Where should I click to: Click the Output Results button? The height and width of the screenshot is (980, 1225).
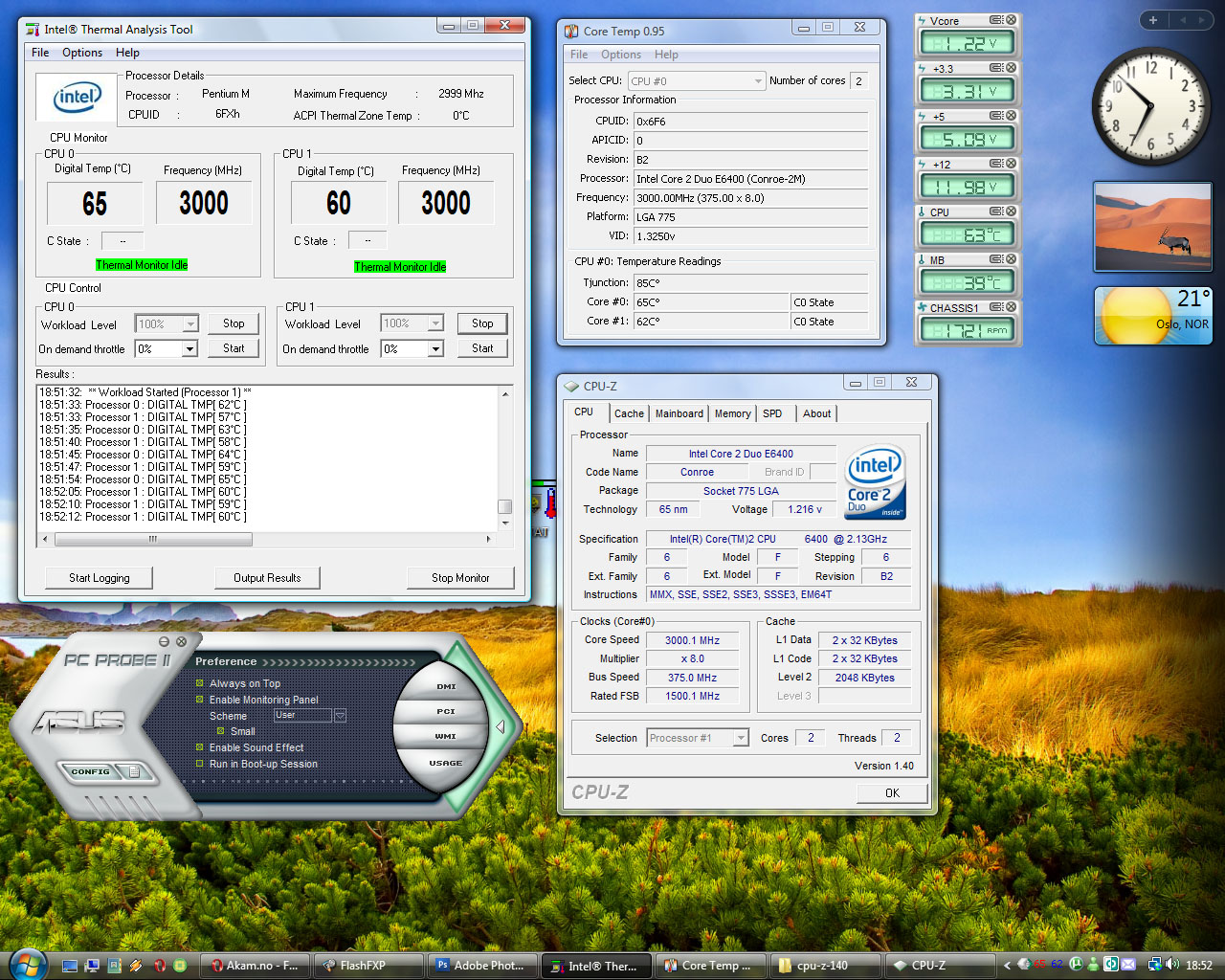tap(267, 578)
